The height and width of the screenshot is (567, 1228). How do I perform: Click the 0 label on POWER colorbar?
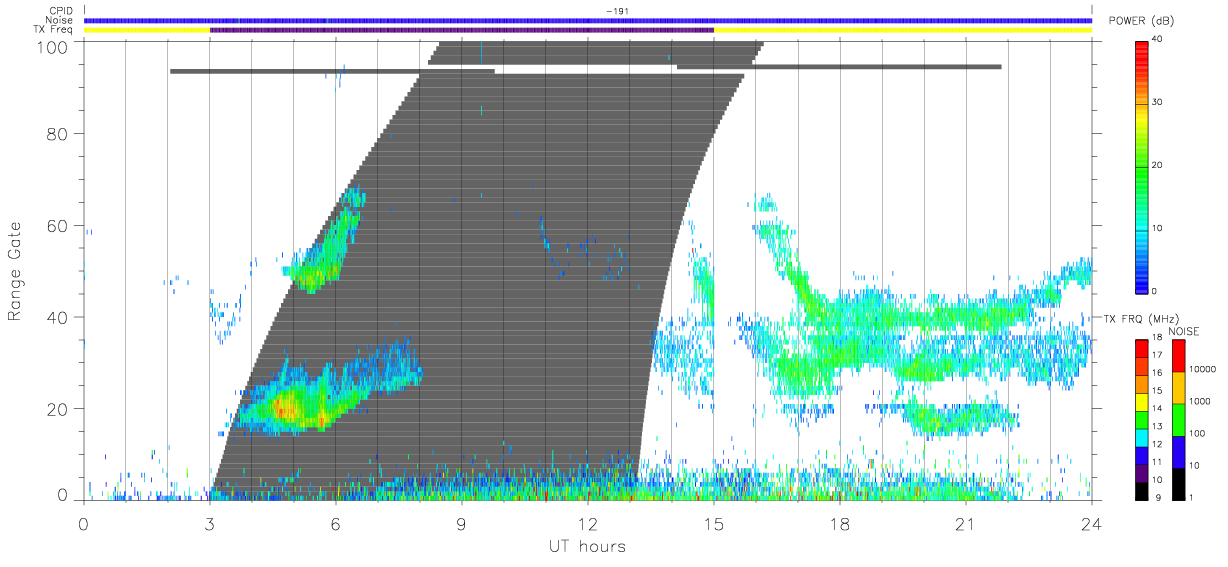coord(1155,291)
